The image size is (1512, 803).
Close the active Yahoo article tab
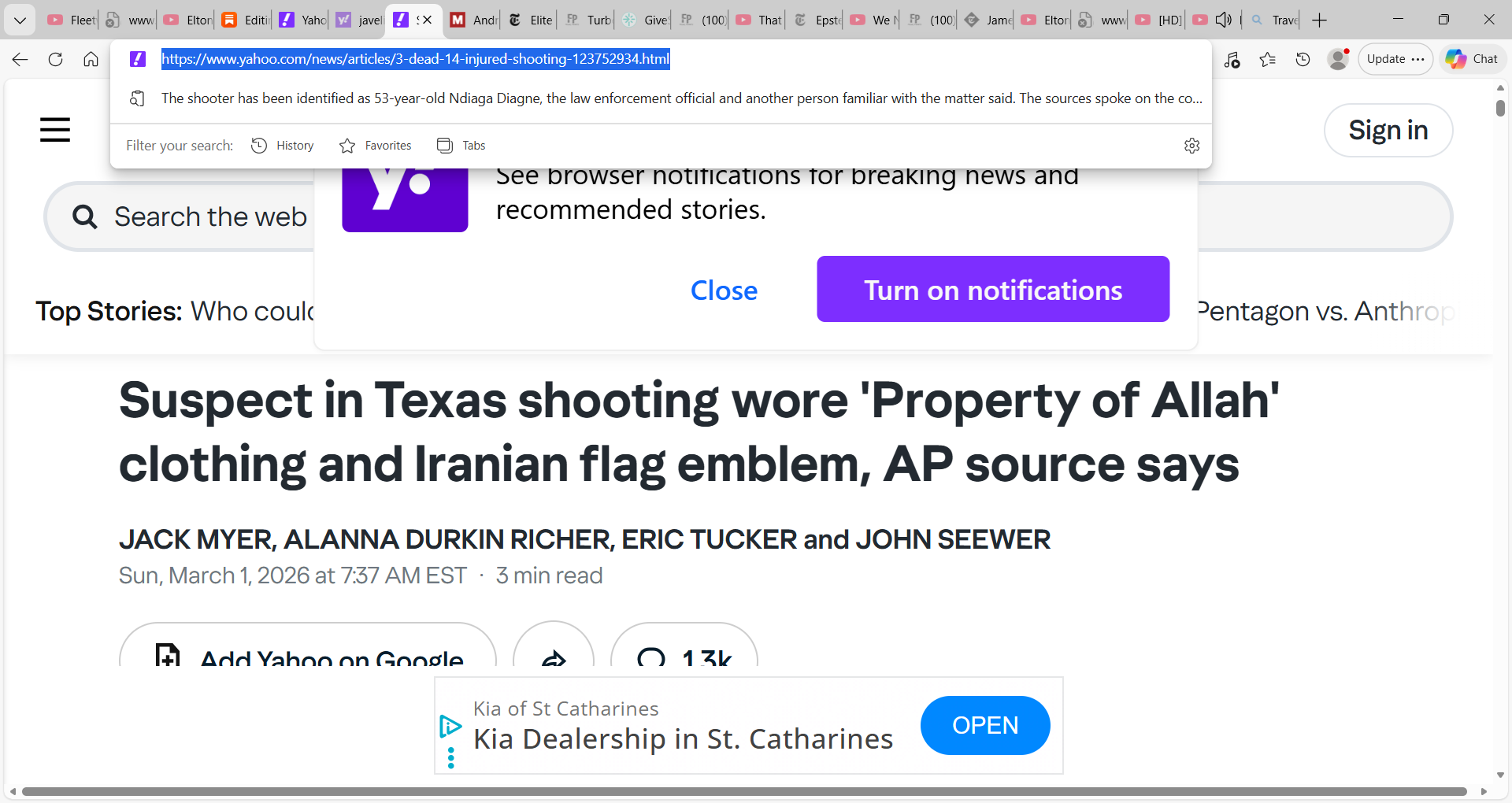(x=427, y=20)
